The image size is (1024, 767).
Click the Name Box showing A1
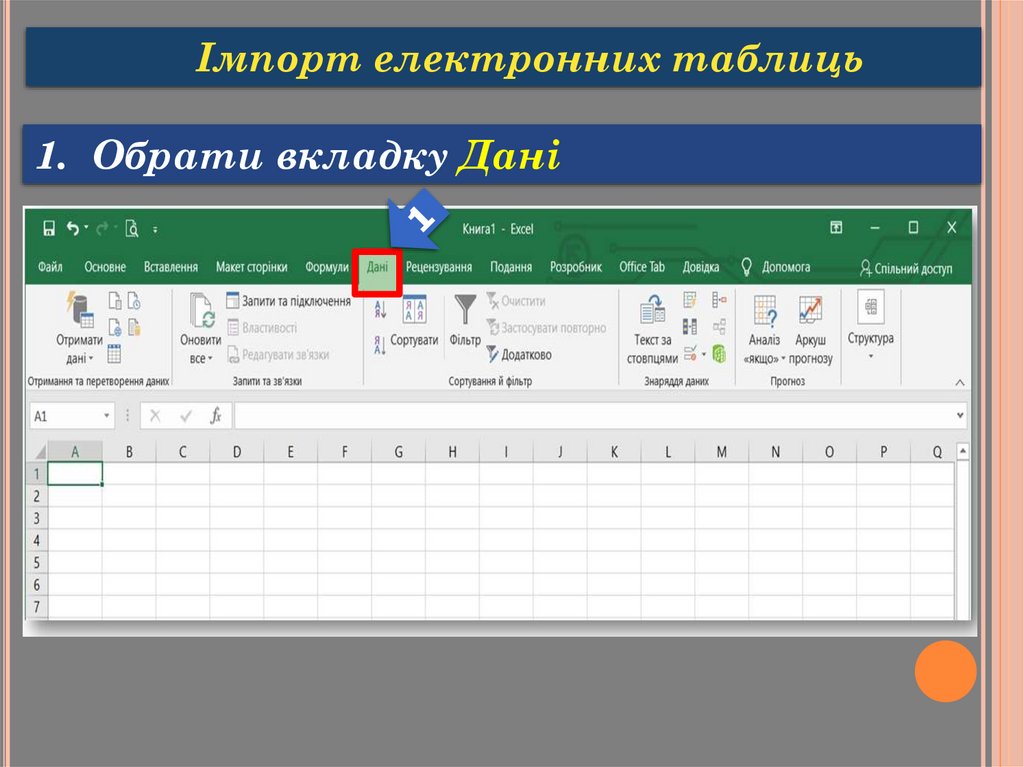pyautogui.click(x=65, y=416)
